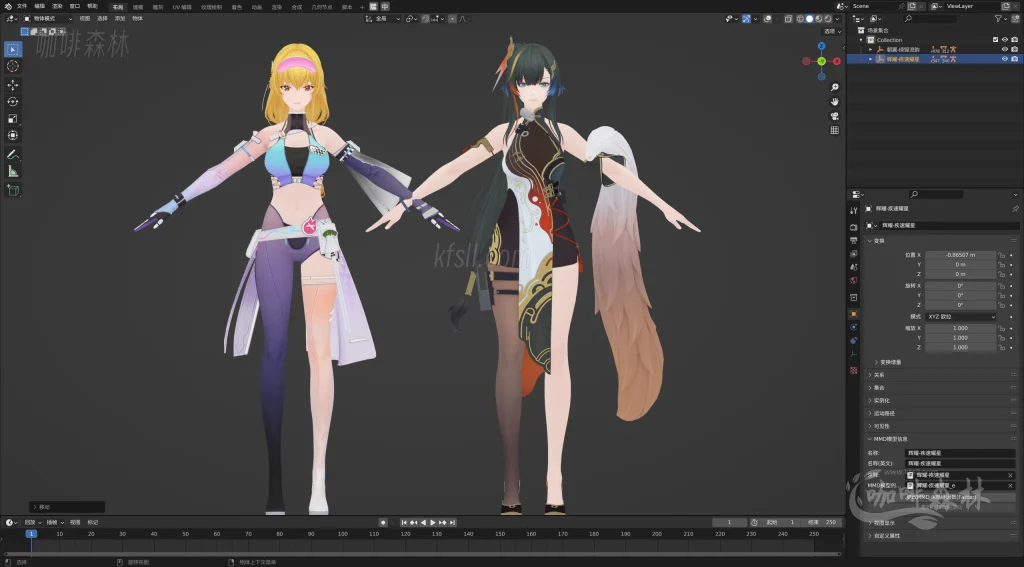The height and width of the screenshot is (567, 1024).
Task: Toggle viewport overlays button
Action: coord(769,19)
